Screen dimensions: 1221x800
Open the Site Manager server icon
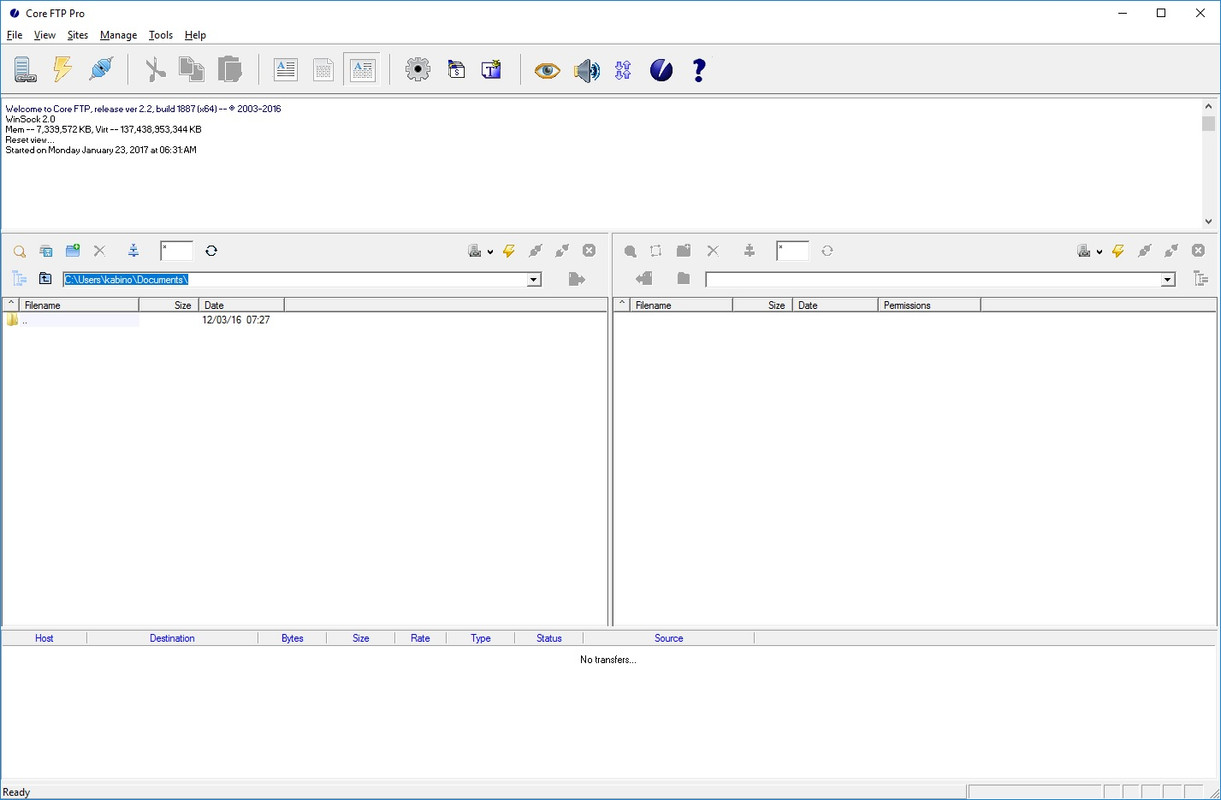[25, 70]
